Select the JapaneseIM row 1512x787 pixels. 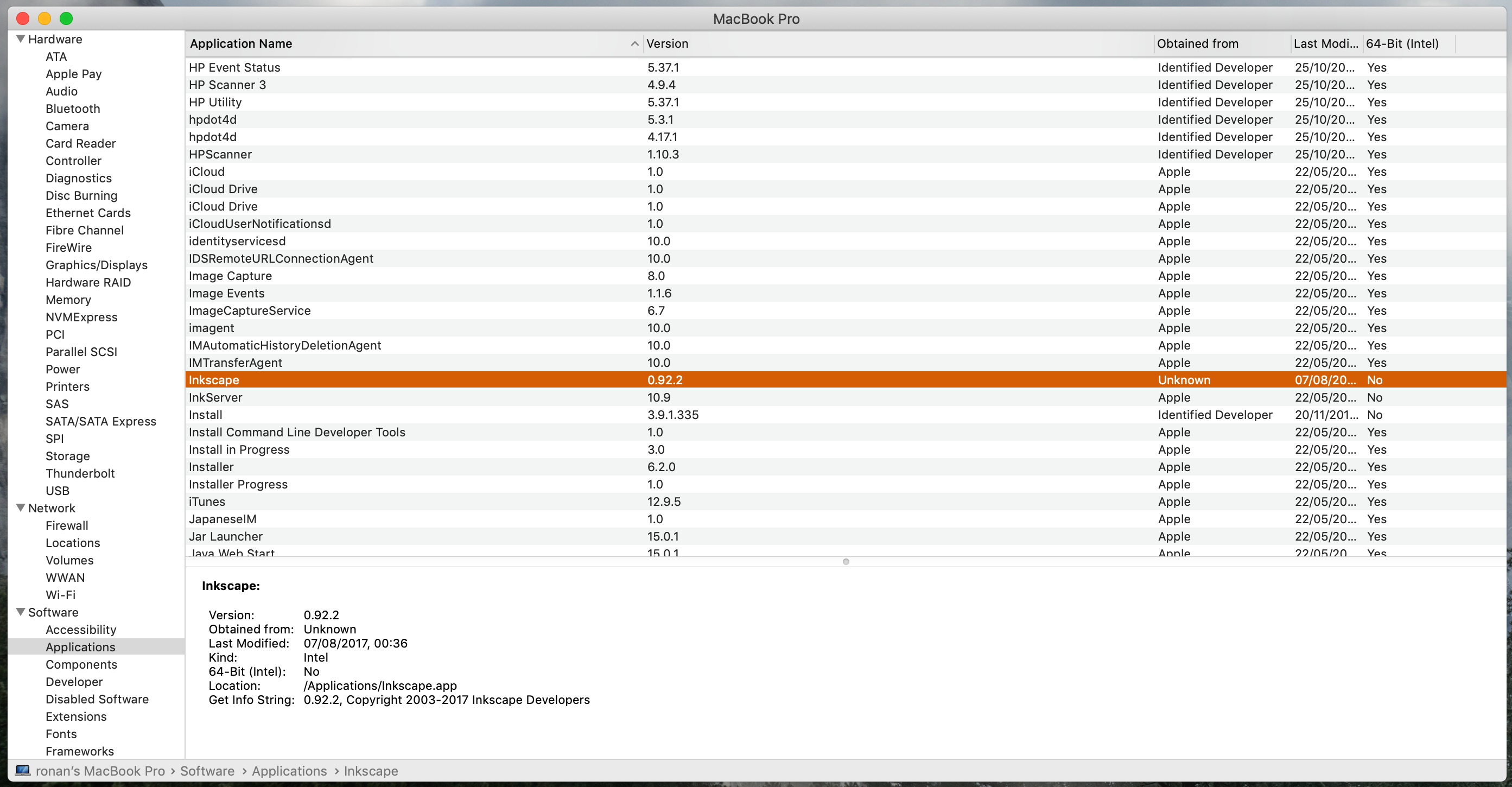pos(845,519)
